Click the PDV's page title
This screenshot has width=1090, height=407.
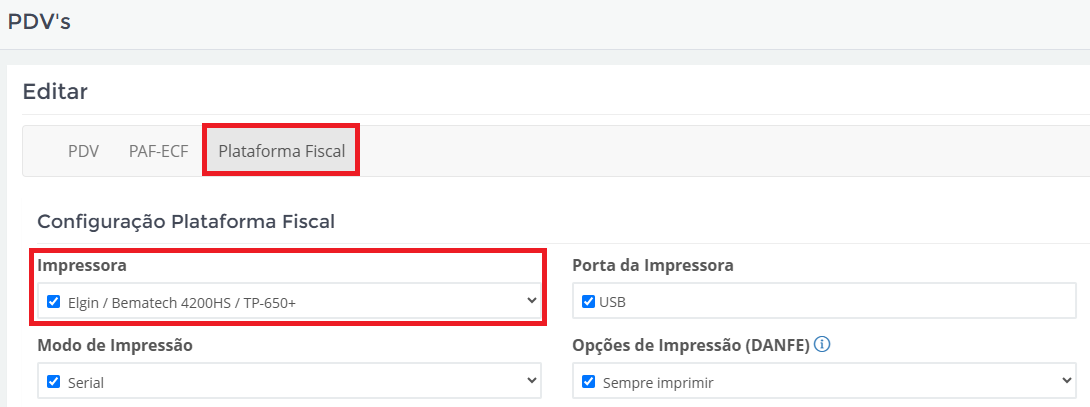click(39, 22)
